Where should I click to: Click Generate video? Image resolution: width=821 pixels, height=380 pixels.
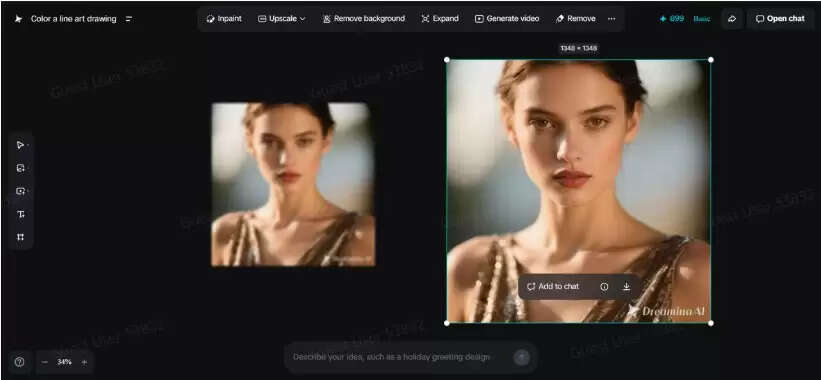[x=507, y=18]
